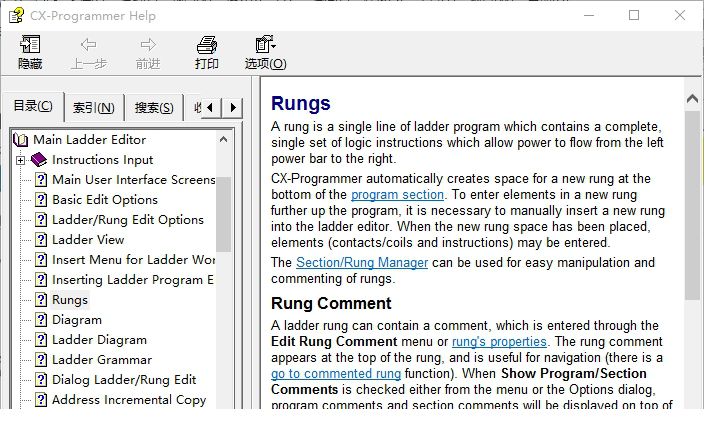This screenshot has height=425, width=704.
Task: Select Dialog Ladder/Rung Edit topic
Action: click(124, 380)
